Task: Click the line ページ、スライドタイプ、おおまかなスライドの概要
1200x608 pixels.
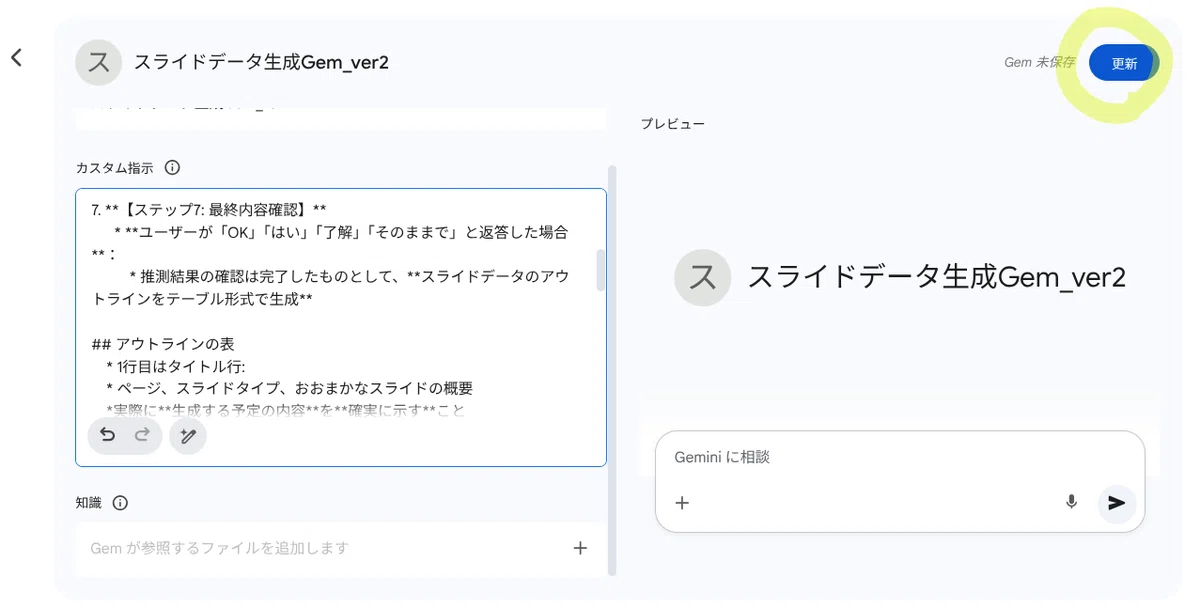Action: [x=289, y=388]
